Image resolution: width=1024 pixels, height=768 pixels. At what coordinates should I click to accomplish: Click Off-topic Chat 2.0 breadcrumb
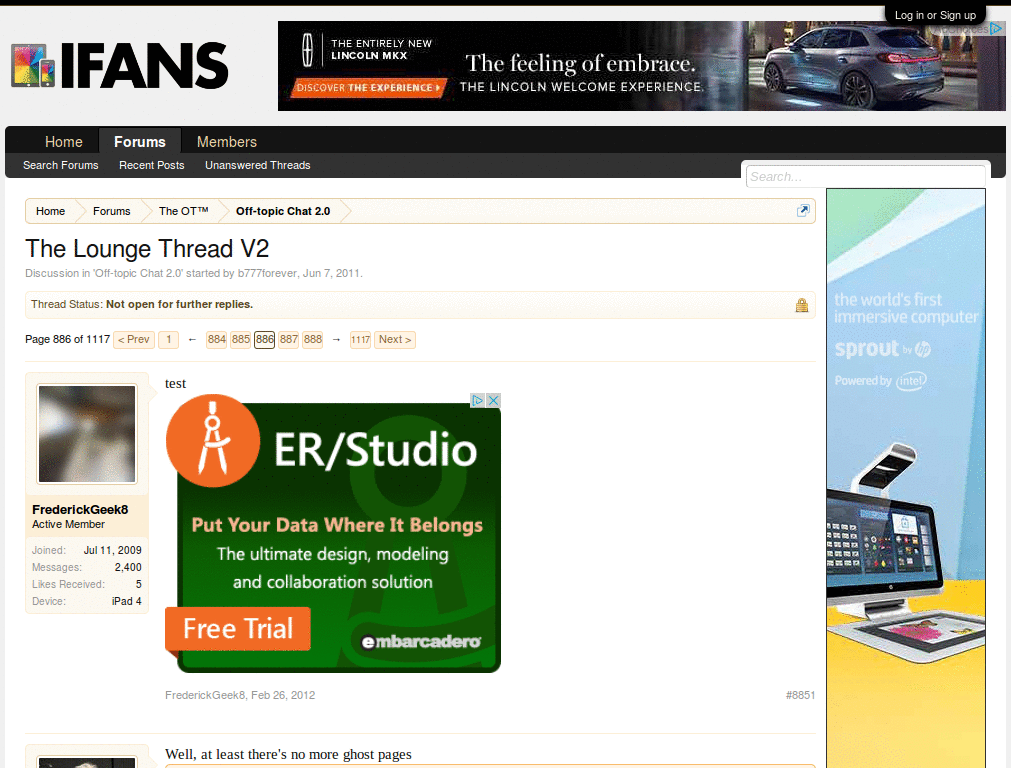pyautogui.click(x=283, y=211)
